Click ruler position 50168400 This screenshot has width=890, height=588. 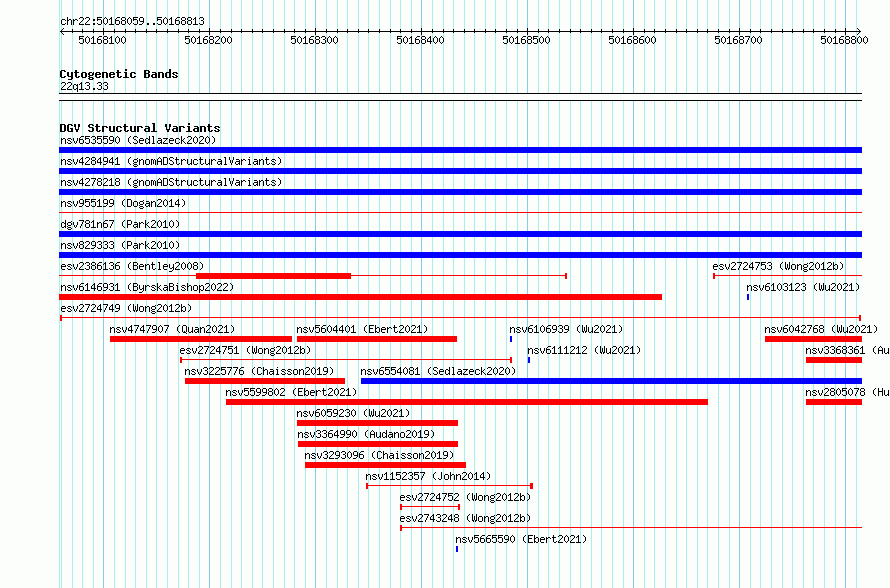pos(420,40)
